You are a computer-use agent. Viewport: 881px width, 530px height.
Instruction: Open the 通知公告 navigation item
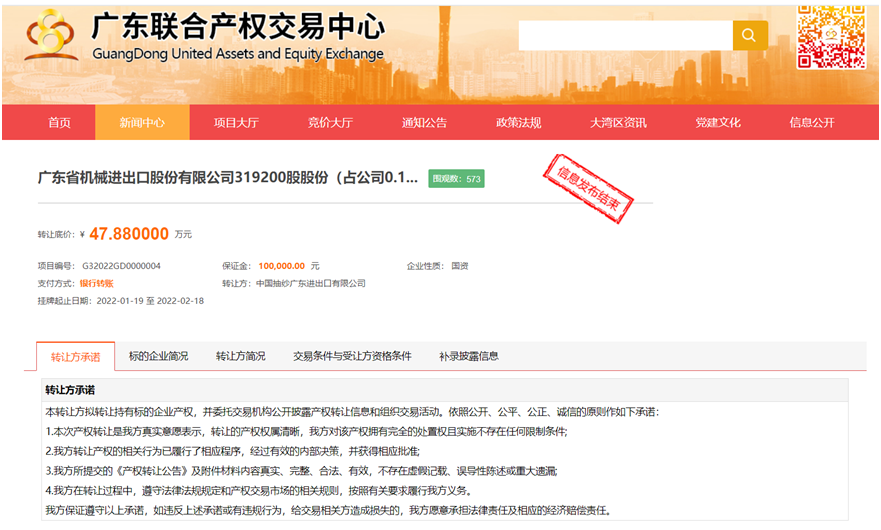pos(424,123)
